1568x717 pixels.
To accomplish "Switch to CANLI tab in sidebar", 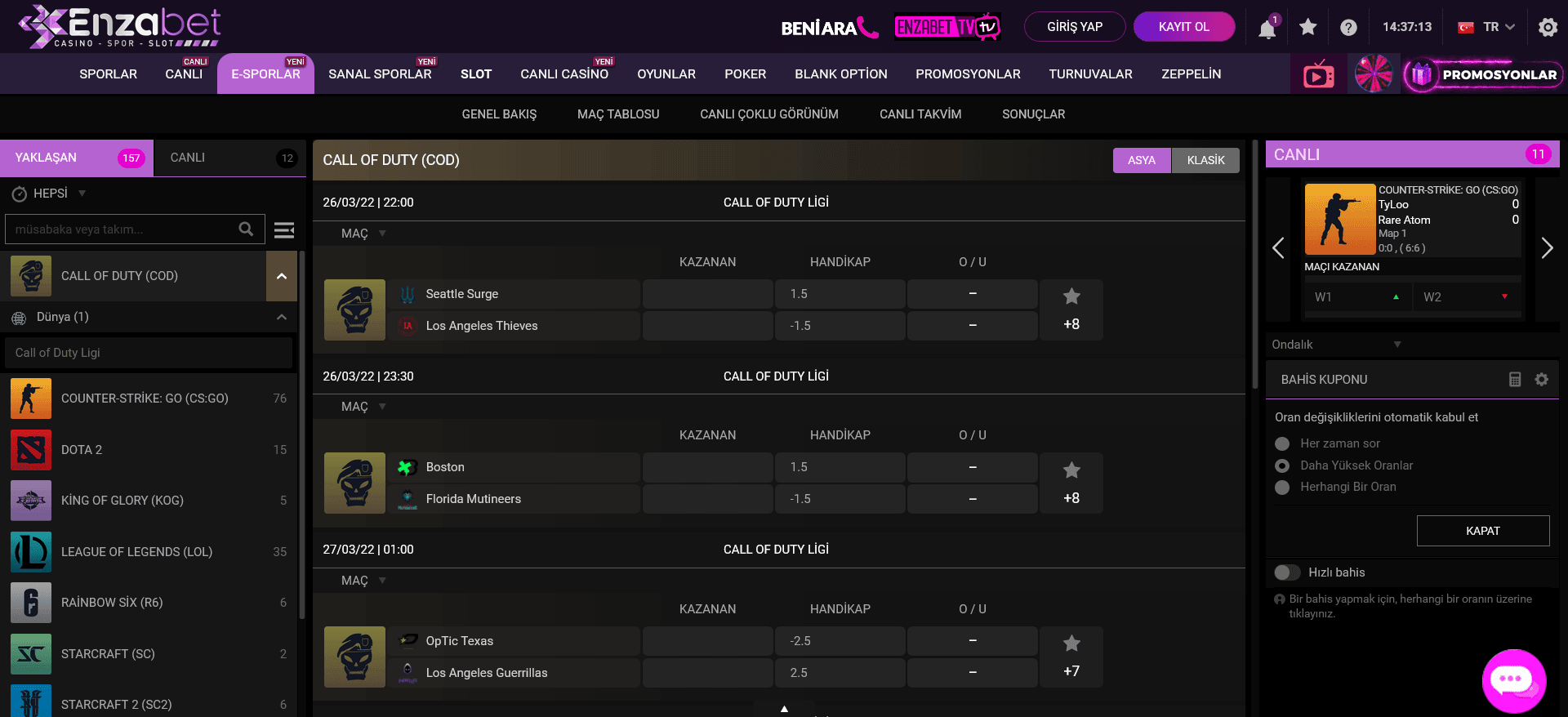I will (x=230, y=158).
